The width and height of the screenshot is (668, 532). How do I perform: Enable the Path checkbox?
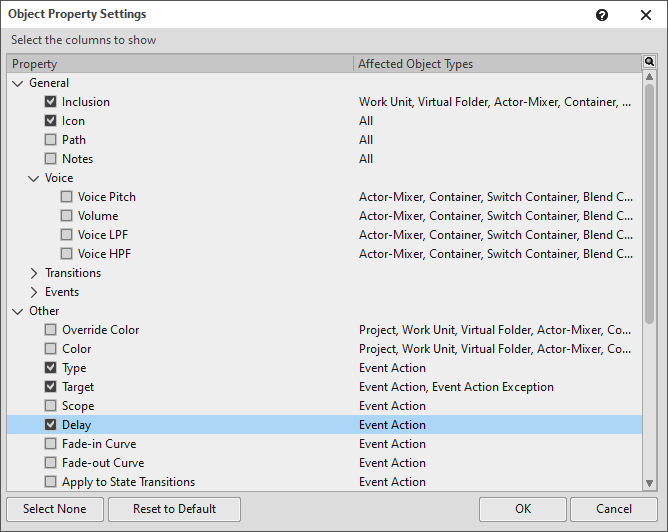[x=51, y=140]
